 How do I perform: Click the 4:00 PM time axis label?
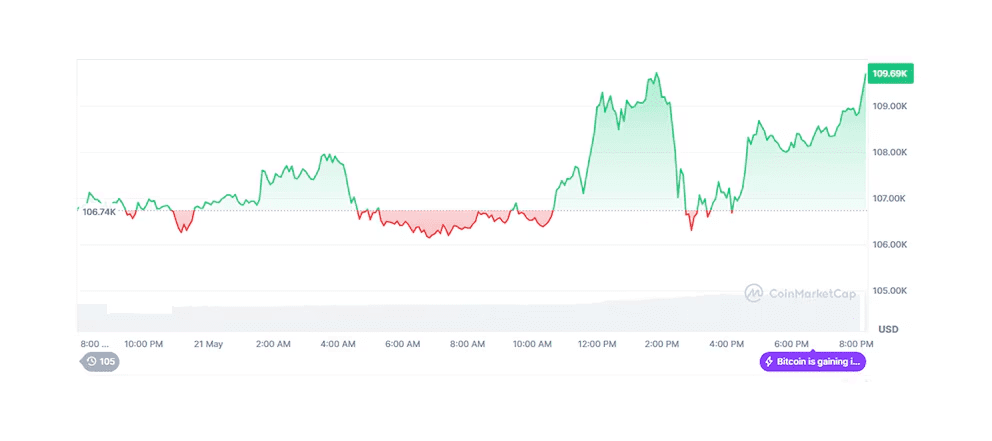(727, 344)
